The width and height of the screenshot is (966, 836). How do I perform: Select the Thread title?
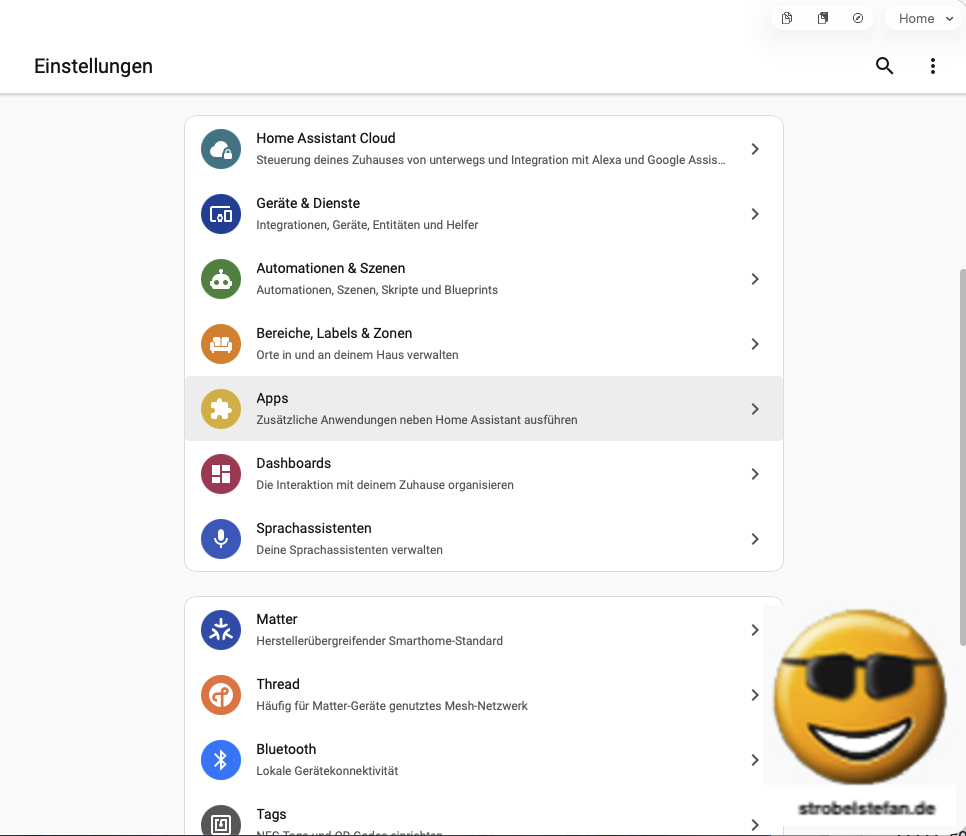pyautogui.click(x=278, y=684)
